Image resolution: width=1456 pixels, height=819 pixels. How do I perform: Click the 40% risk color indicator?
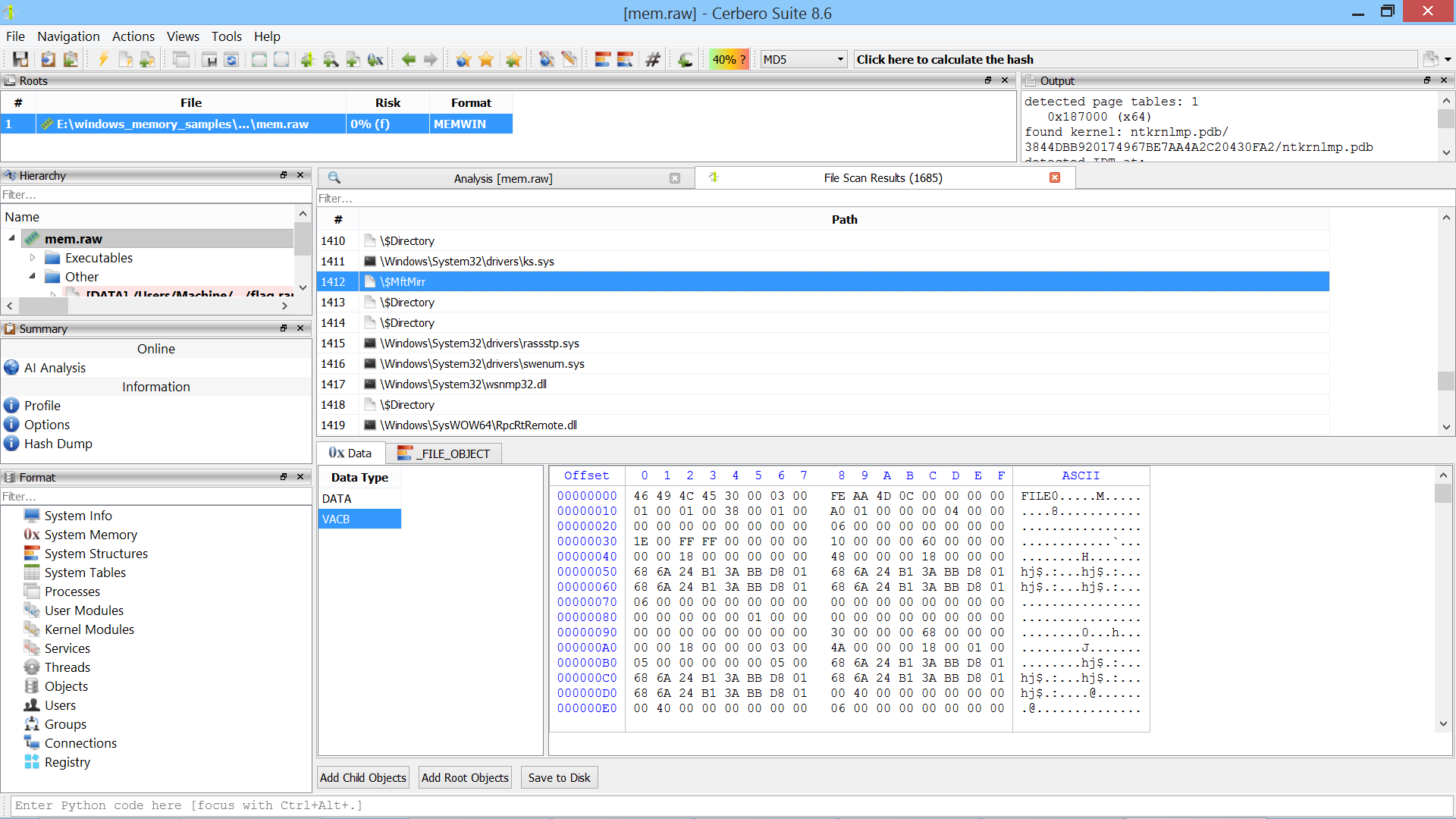[x=728, y=59]
